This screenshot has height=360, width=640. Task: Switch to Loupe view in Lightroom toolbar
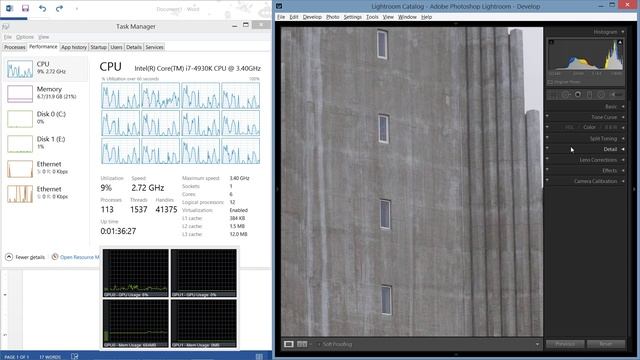pyautogui.click(x=289, y=344)
